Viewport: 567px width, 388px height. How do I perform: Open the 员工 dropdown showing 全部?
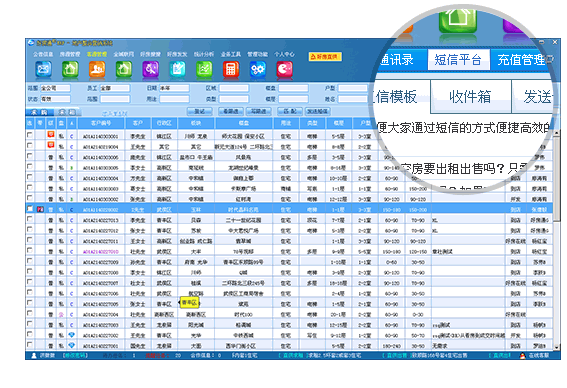(x=115, y=88)
